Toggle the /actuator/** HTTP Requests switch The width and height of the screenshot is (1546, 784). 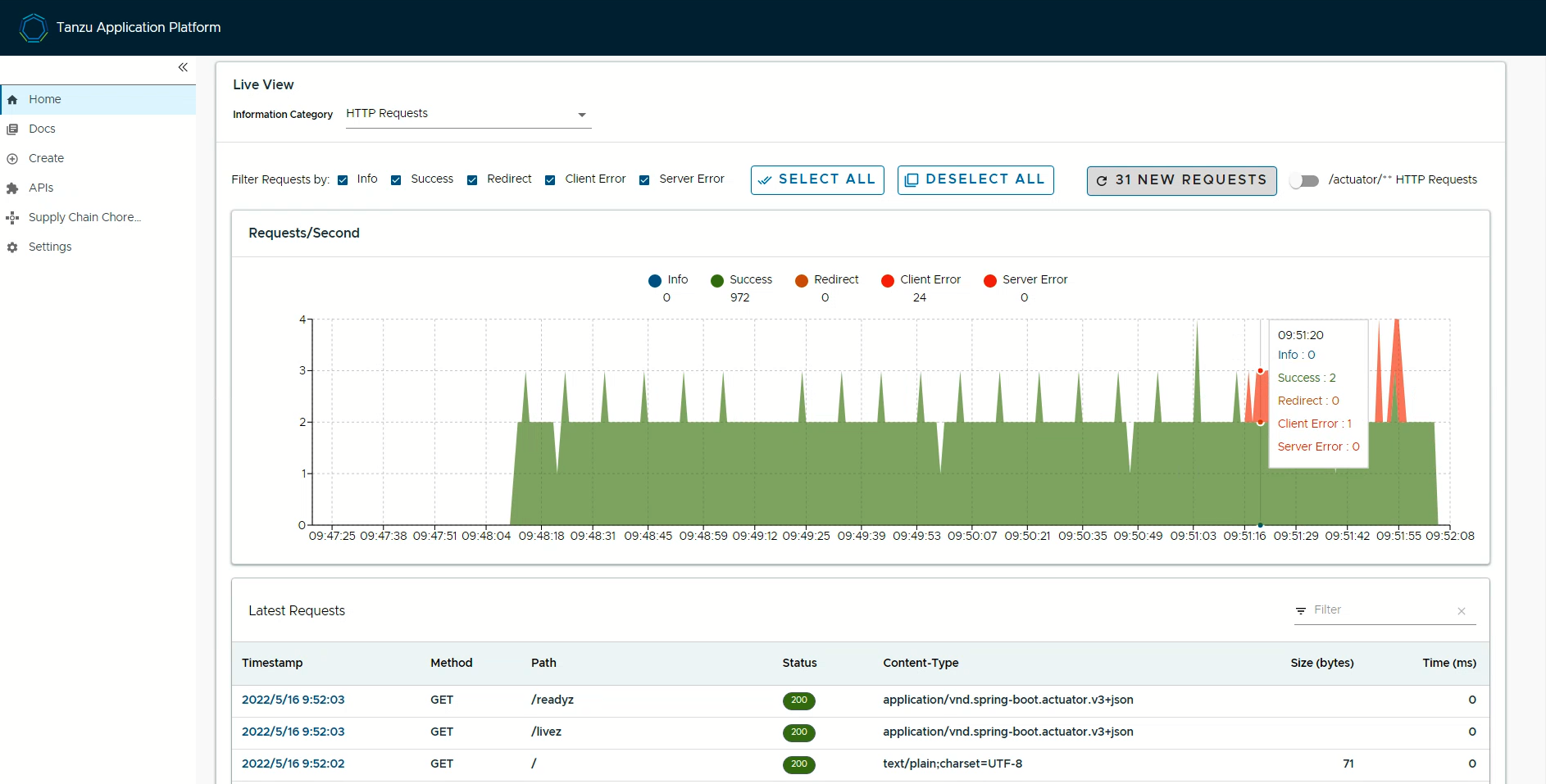pyautogui.click(x=1304, y=181)
